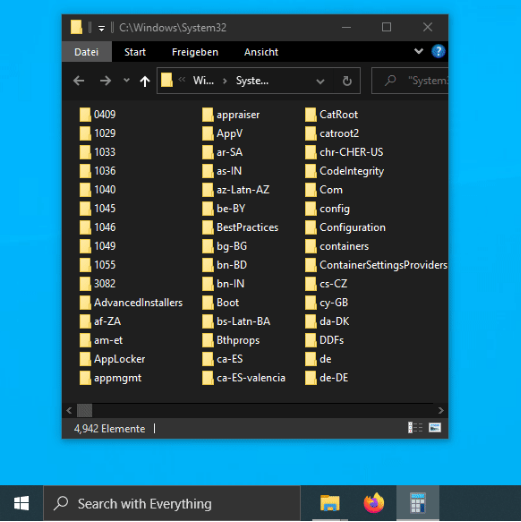
Task: Select the CatRoot folder
Action: [x=331, y=114]
